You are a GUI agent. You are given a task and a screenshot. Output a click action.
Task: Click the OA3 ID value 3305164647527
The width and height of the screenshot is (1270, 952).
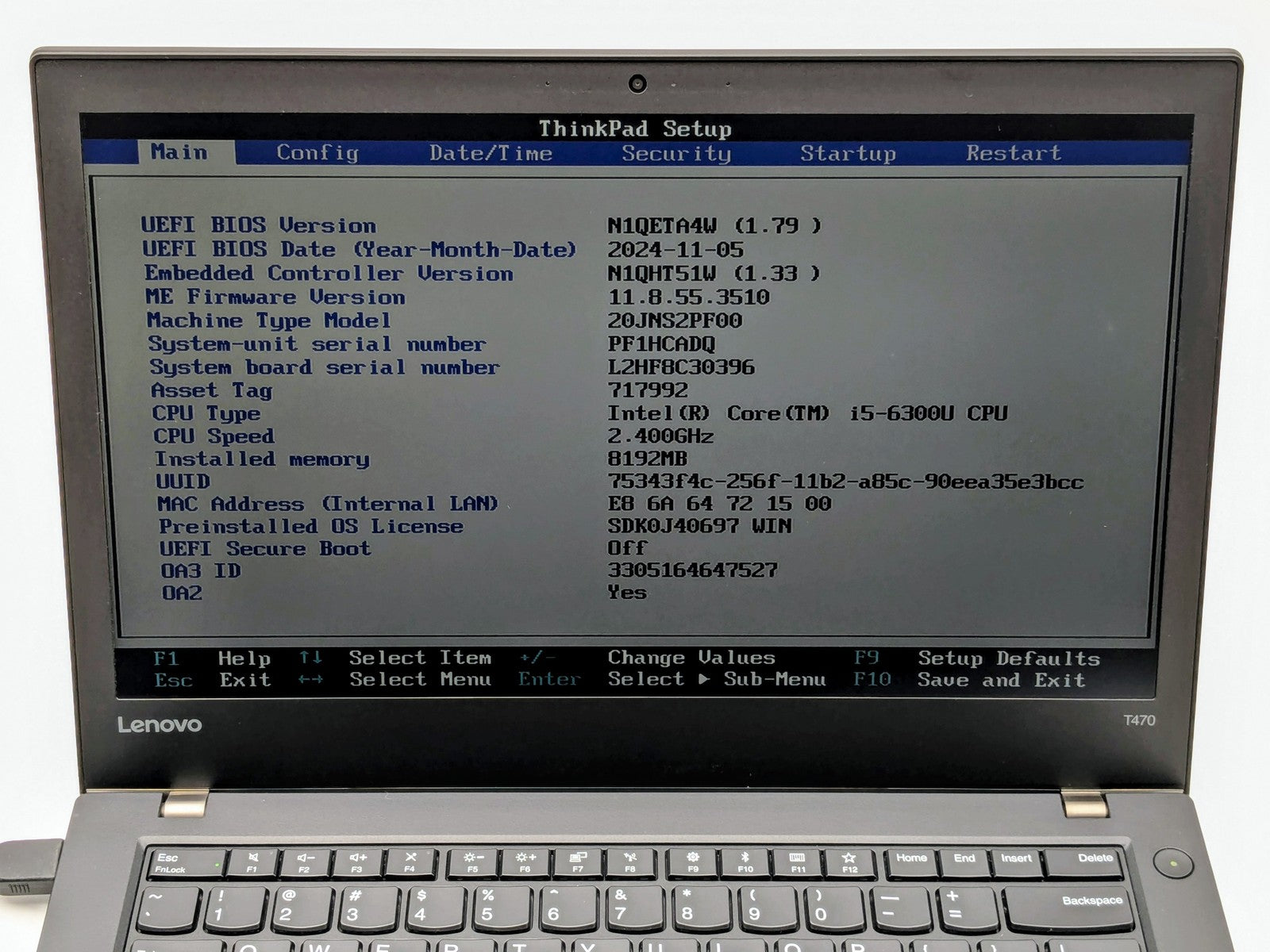tap(692, 570)
